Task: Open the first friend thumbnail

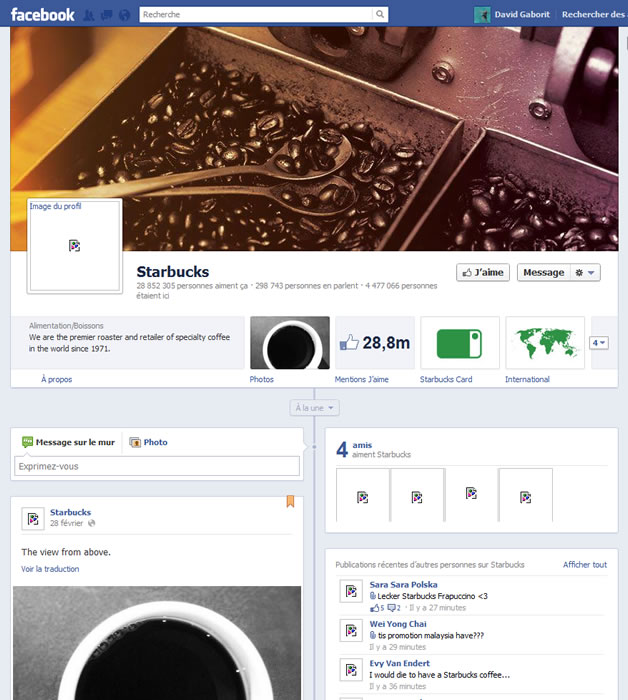Action: [362, 495]
